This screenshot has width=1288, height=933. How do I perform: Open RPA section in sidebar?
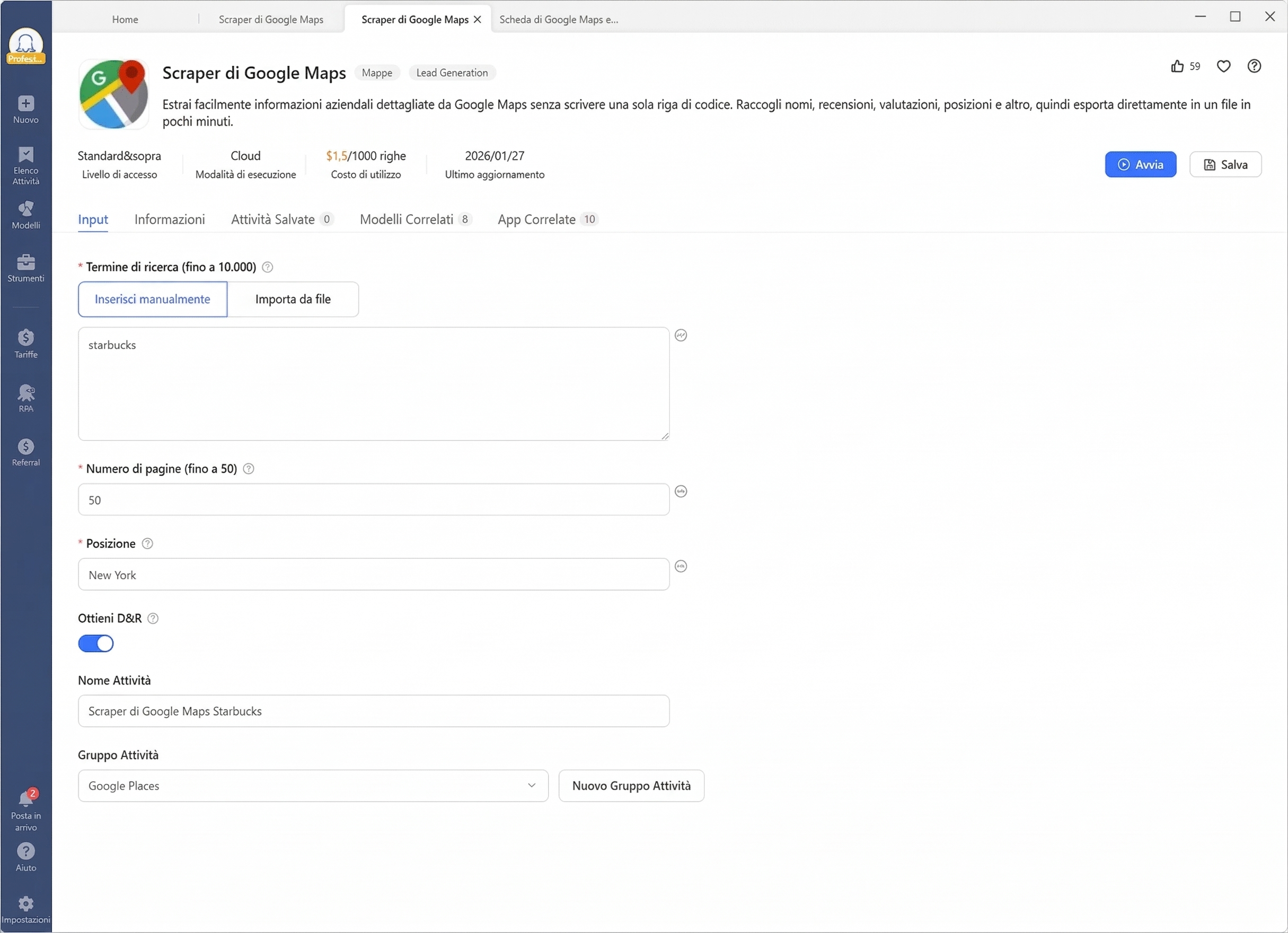click(25, 398)
